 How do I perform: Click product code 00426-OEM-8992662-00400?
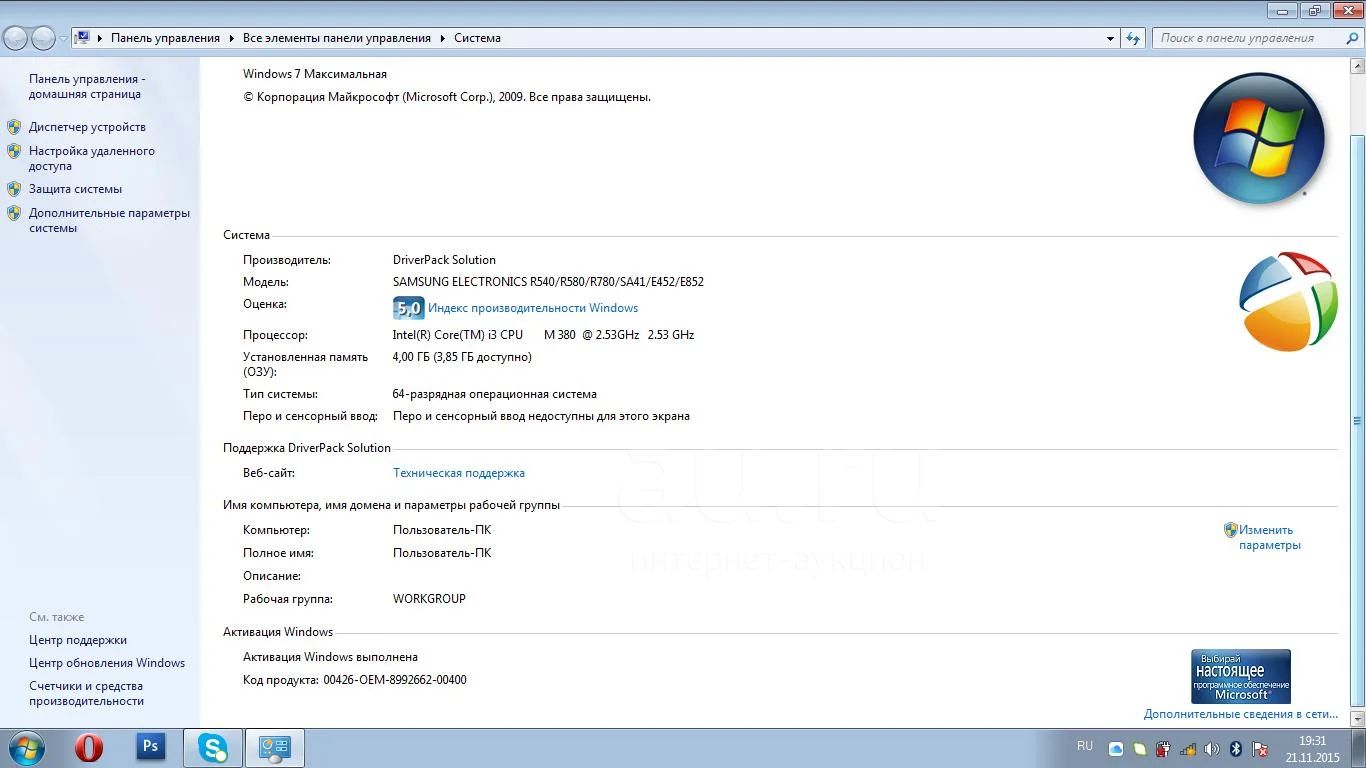(x=395, y=680)
